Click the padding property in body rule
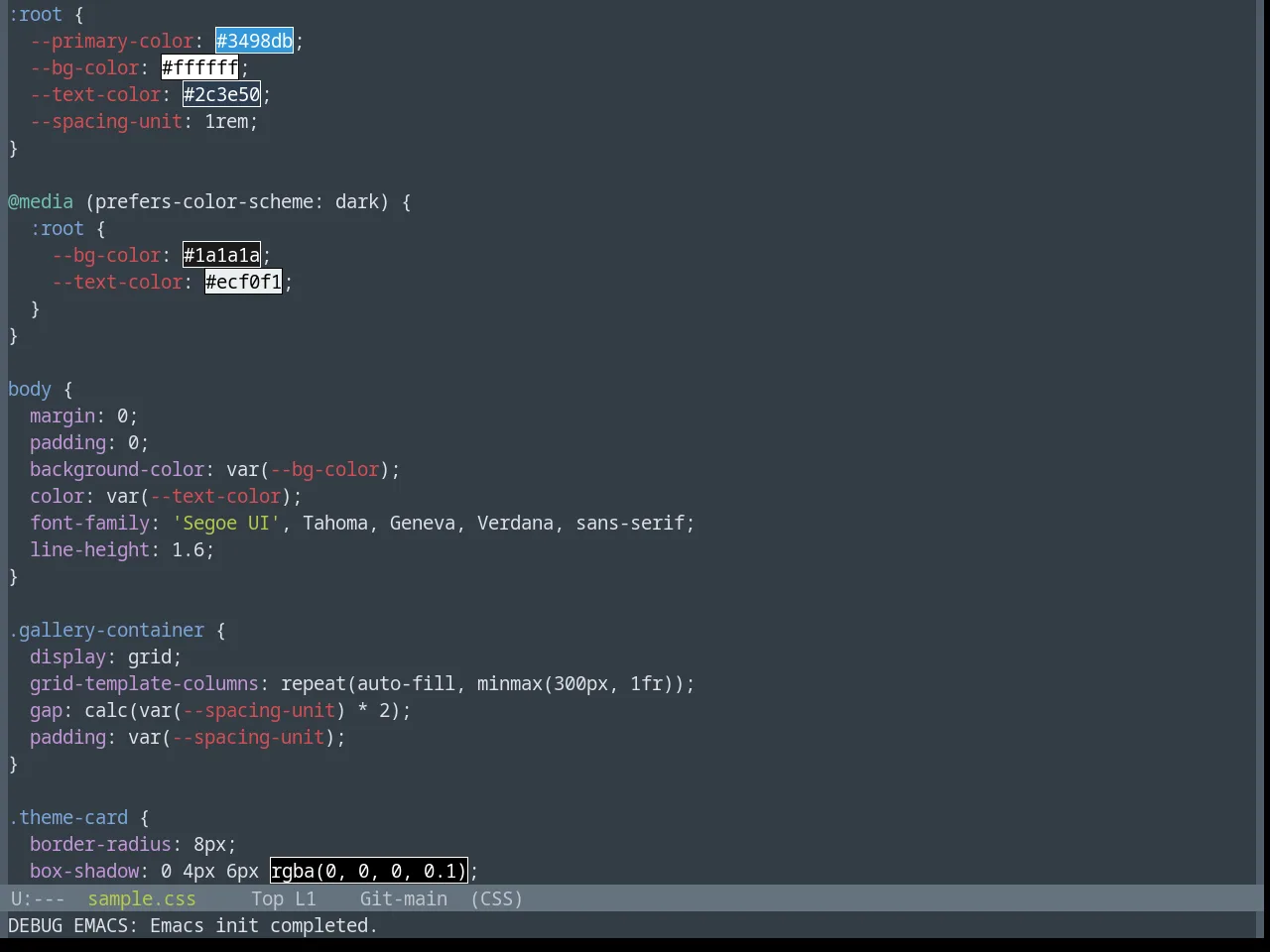Screen dimensions: 1270x952 click(x=68, y=442)
